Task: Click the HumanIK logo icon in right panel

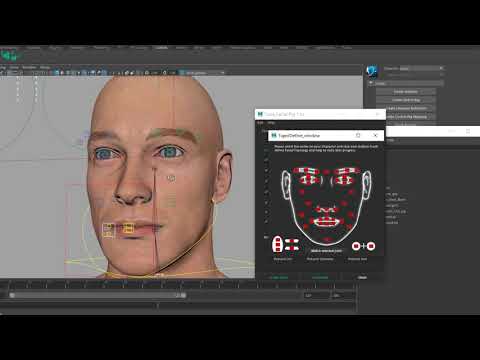Action: pos(372,71)
